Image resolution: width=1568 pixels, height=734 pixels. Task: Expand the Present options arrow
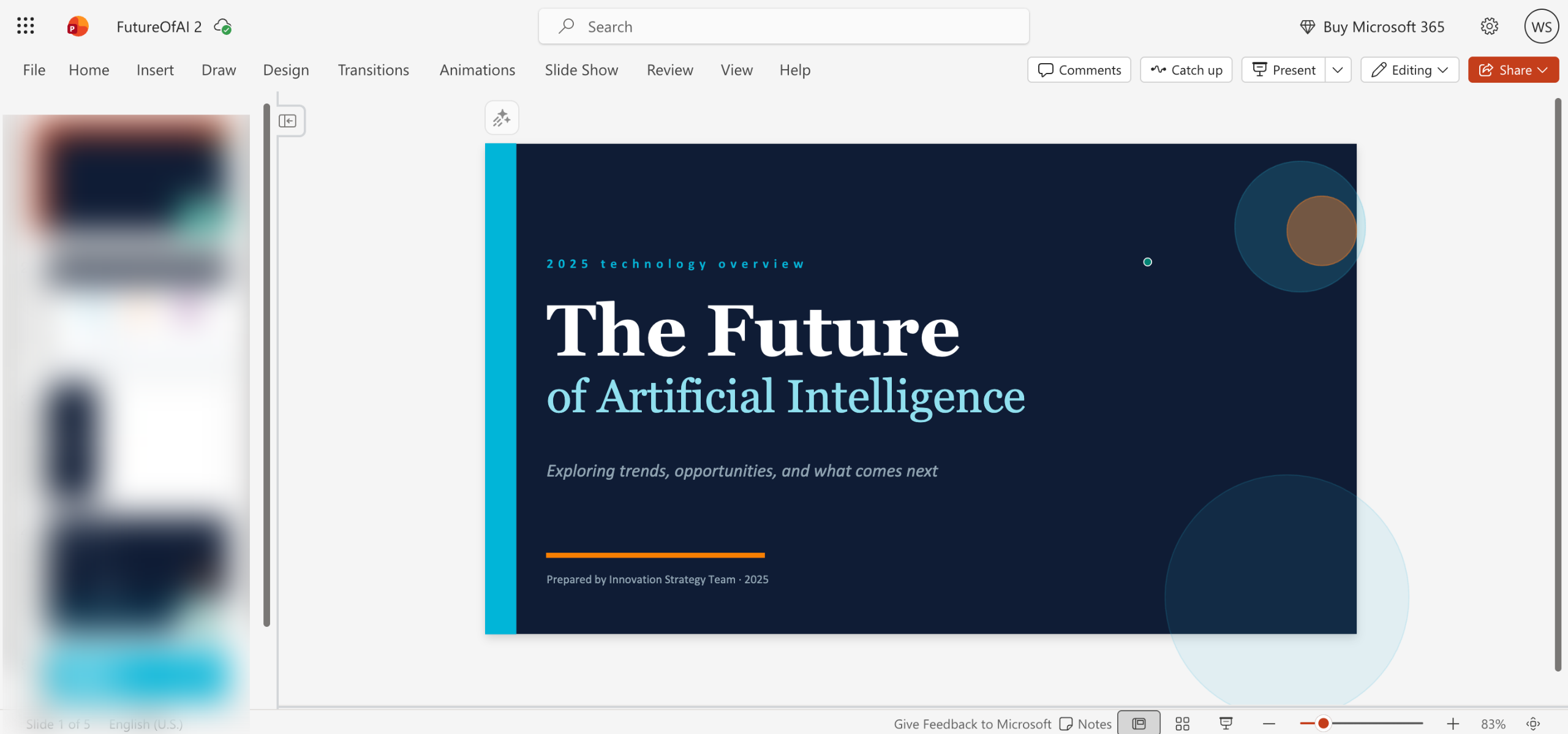tap(1338, 70)
